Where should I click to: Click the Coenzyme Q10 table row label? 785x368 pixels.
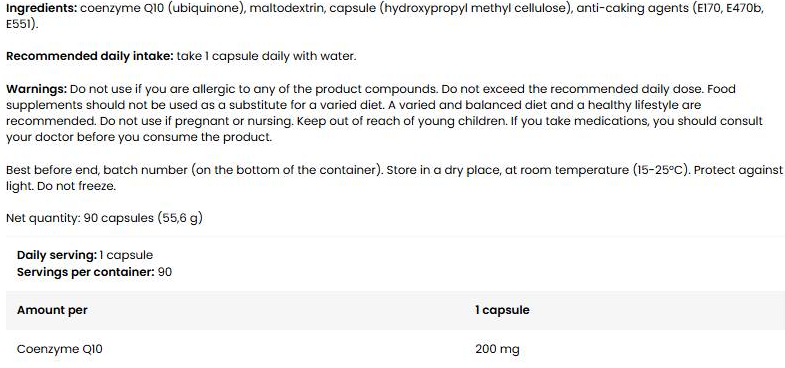[60, 349]
